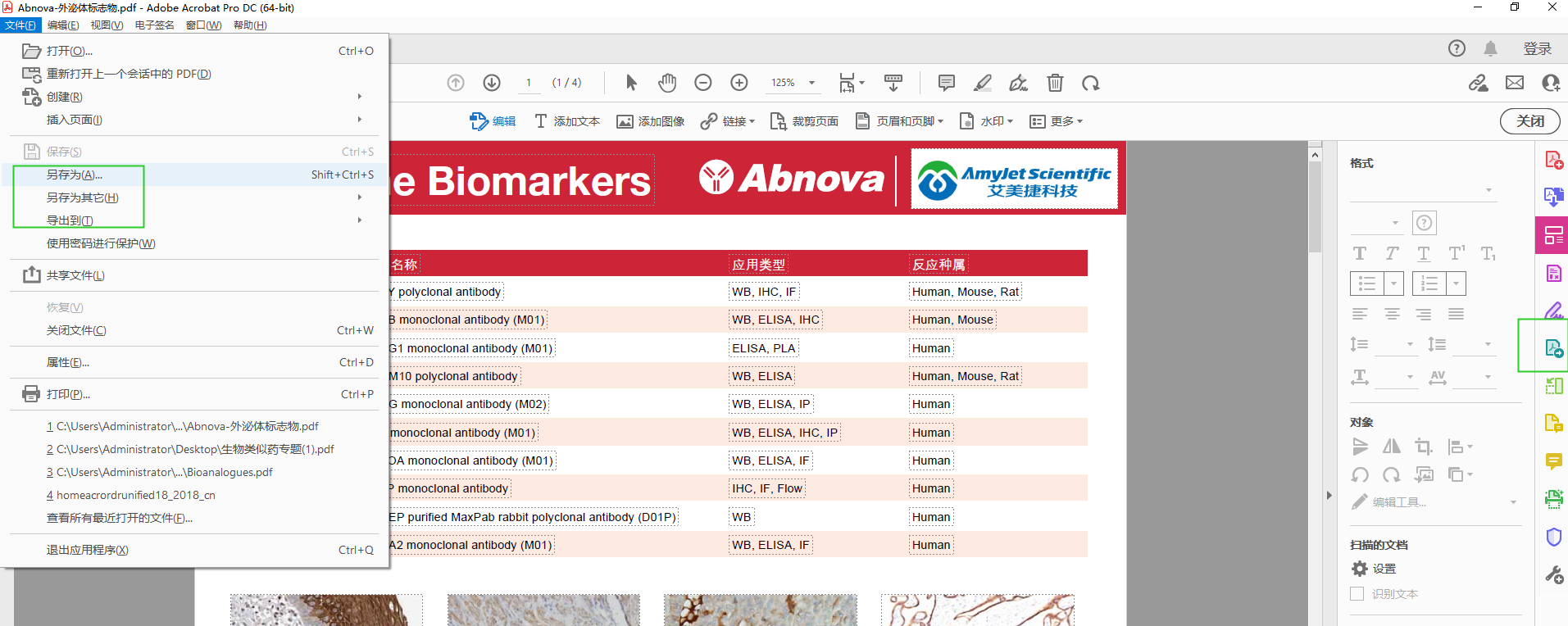The width and height of the screenshot is (1568, 626).
Task: Click the zoom in plus icon
Action: tap(739, 83)
